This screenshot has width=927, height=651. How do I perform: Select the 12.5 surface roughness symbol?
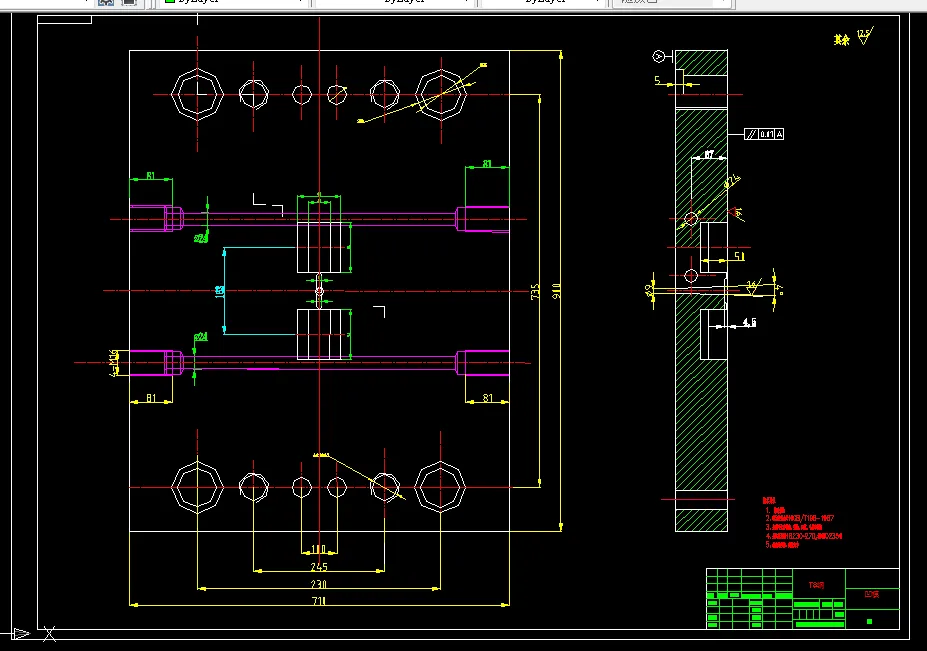pyautogui.click(x=864, y=37)
